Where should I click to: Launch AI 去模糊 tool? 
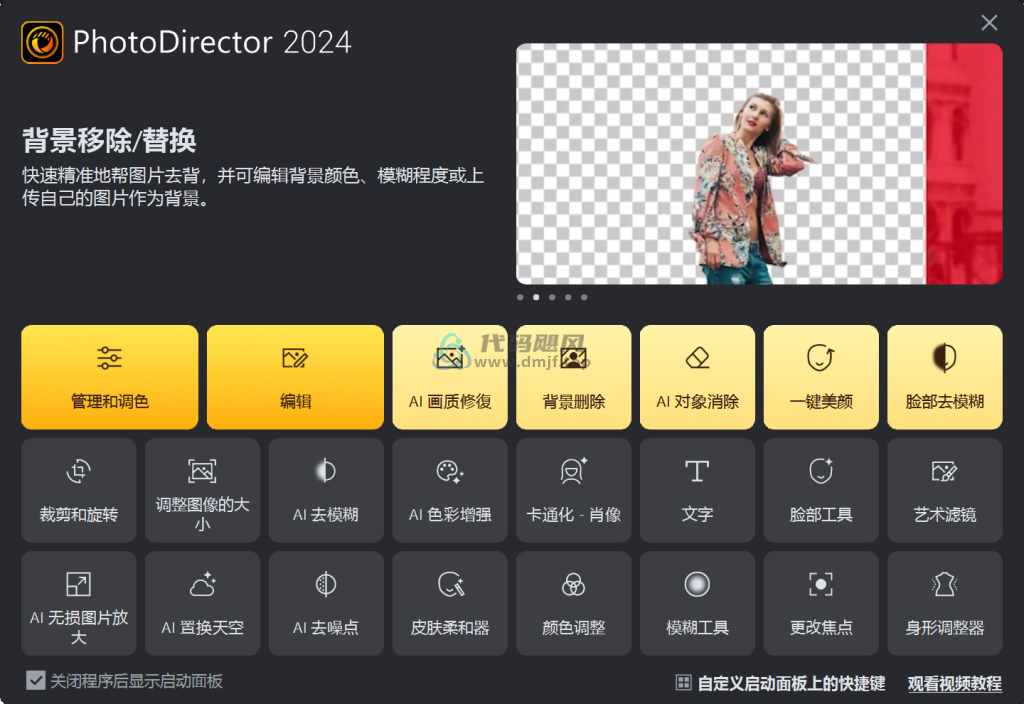326,490
